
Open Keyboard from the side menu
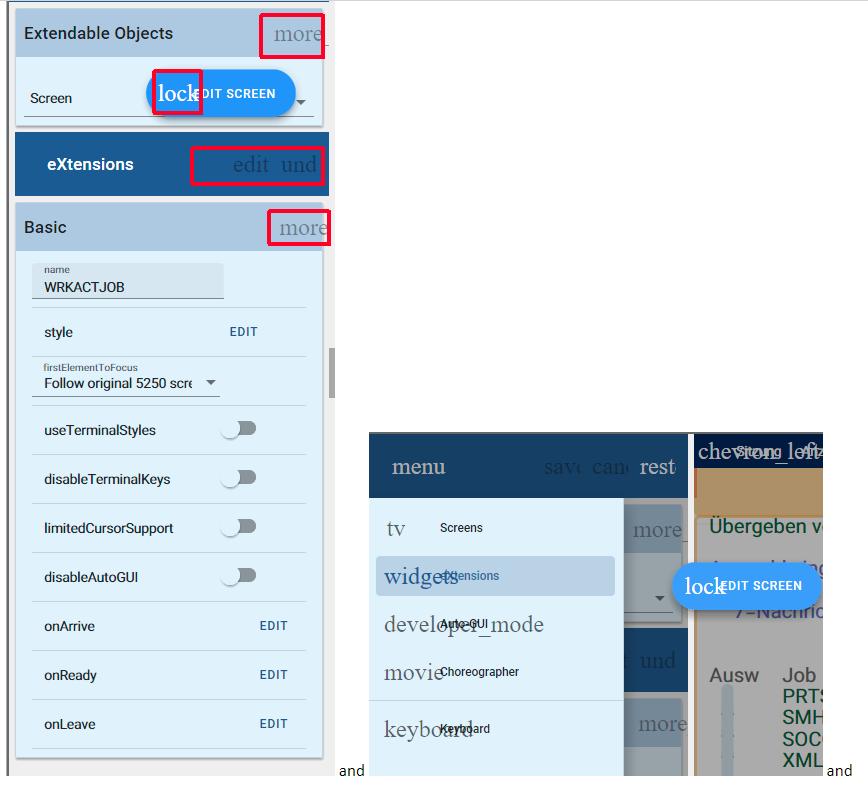pyautogui.click(x=466, y=729)
